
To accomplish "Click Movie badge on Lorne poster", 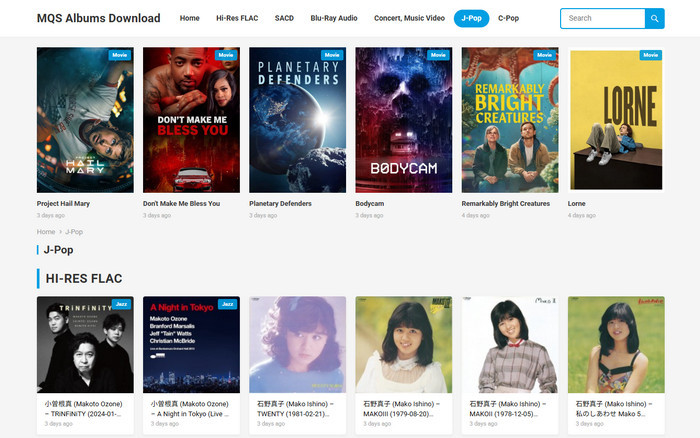I will coord(651,55).
